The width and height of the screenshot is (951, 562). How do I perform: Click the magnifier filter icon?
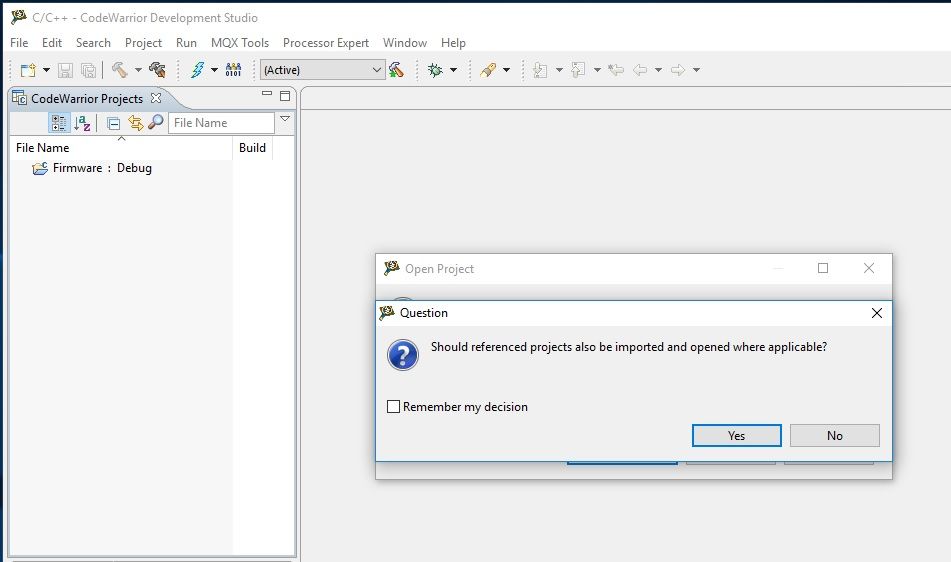156,122
